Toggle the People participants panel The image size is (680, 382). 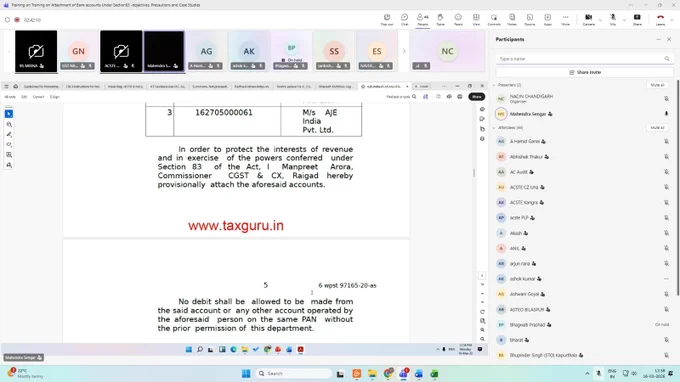click(422, 20)
